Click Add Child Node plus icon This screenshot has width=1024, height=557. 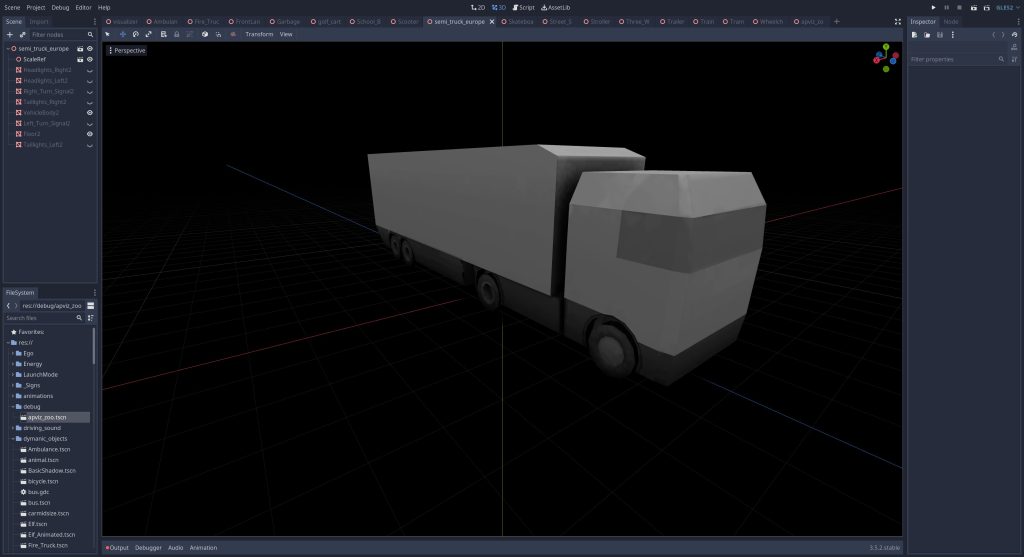tap(10, 34)
